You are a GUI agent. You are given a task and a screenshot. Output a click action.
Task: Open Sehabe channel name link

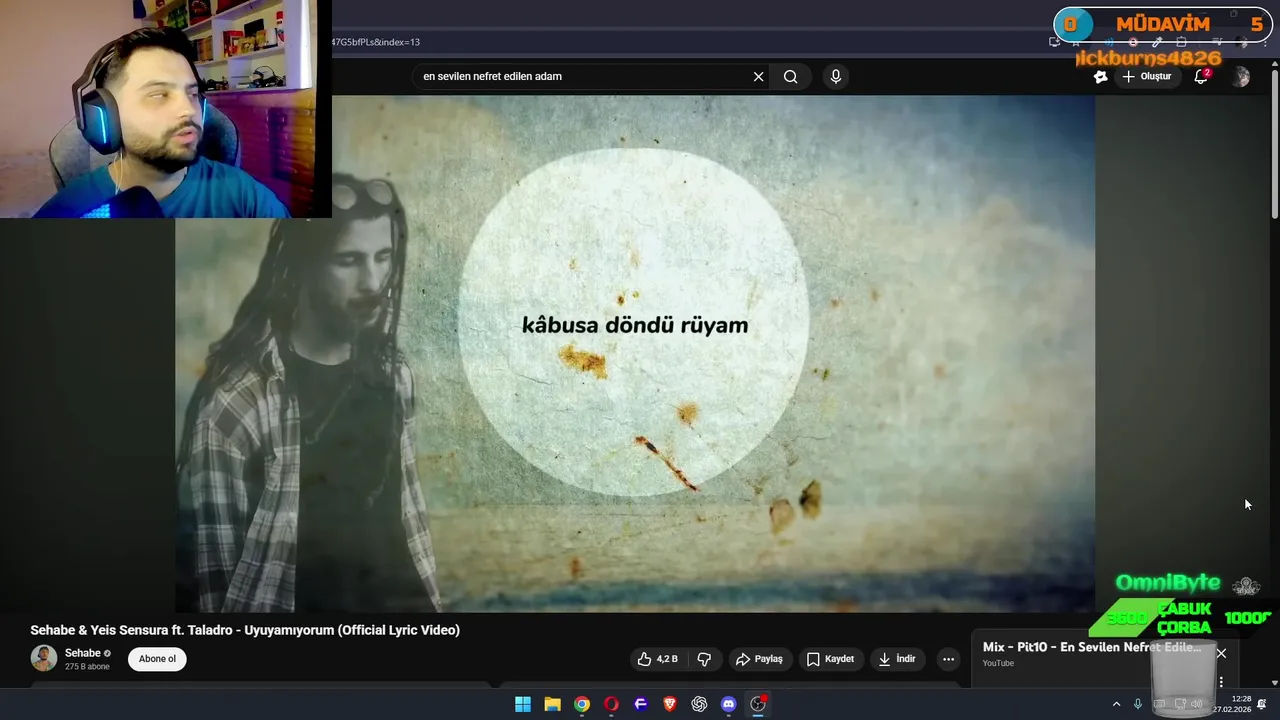click(83, 653)
